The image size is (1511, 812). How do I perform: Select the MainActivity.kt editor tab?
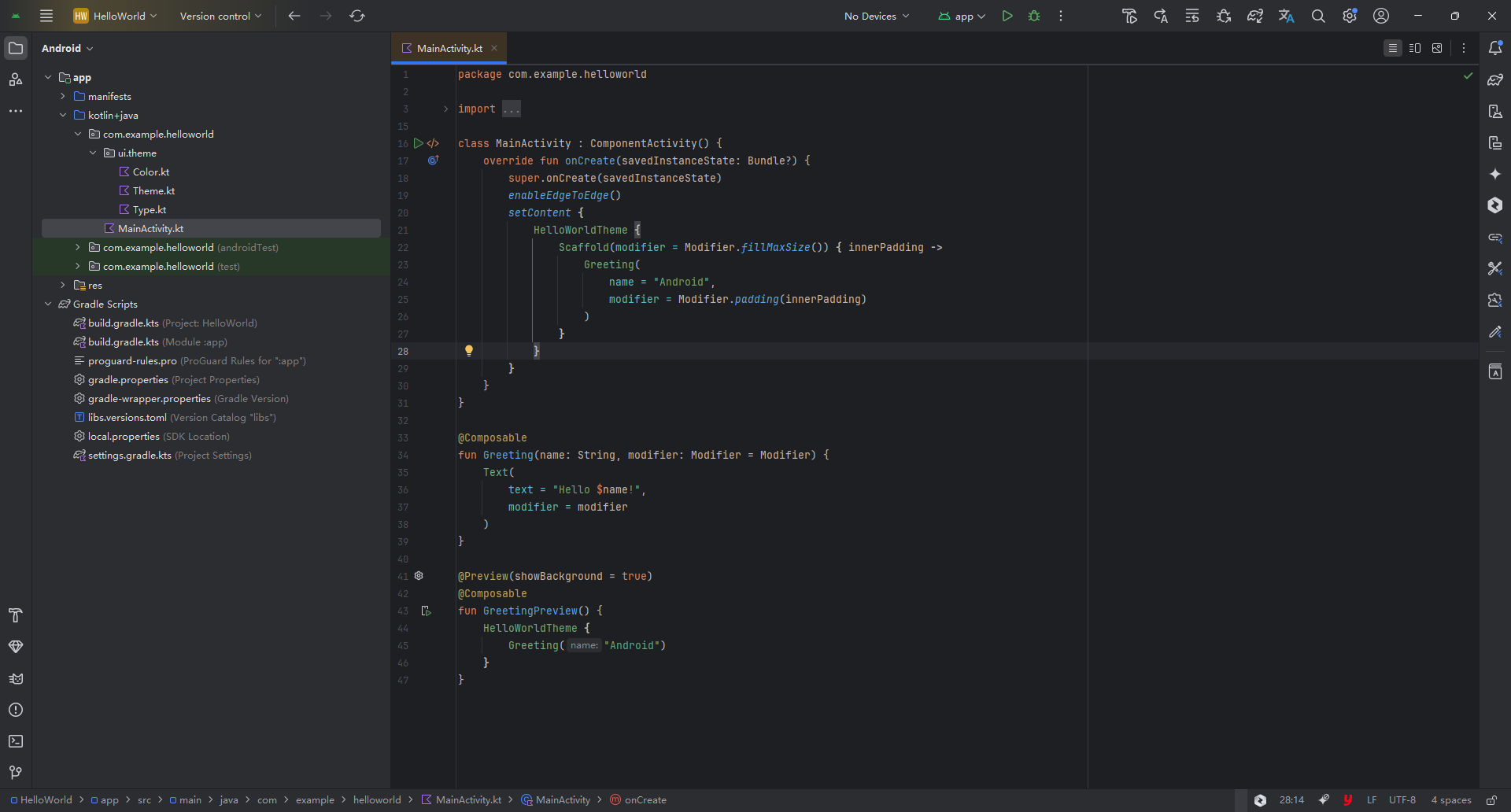click(449, 48)
